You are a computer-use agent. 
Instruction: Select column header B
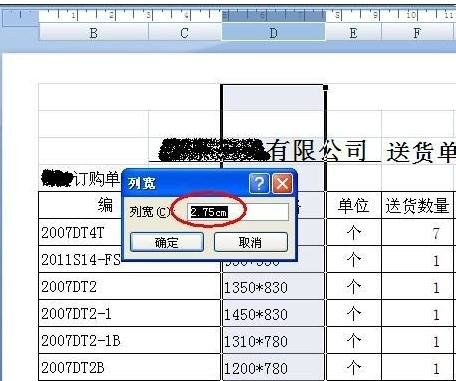click(94, 33)
